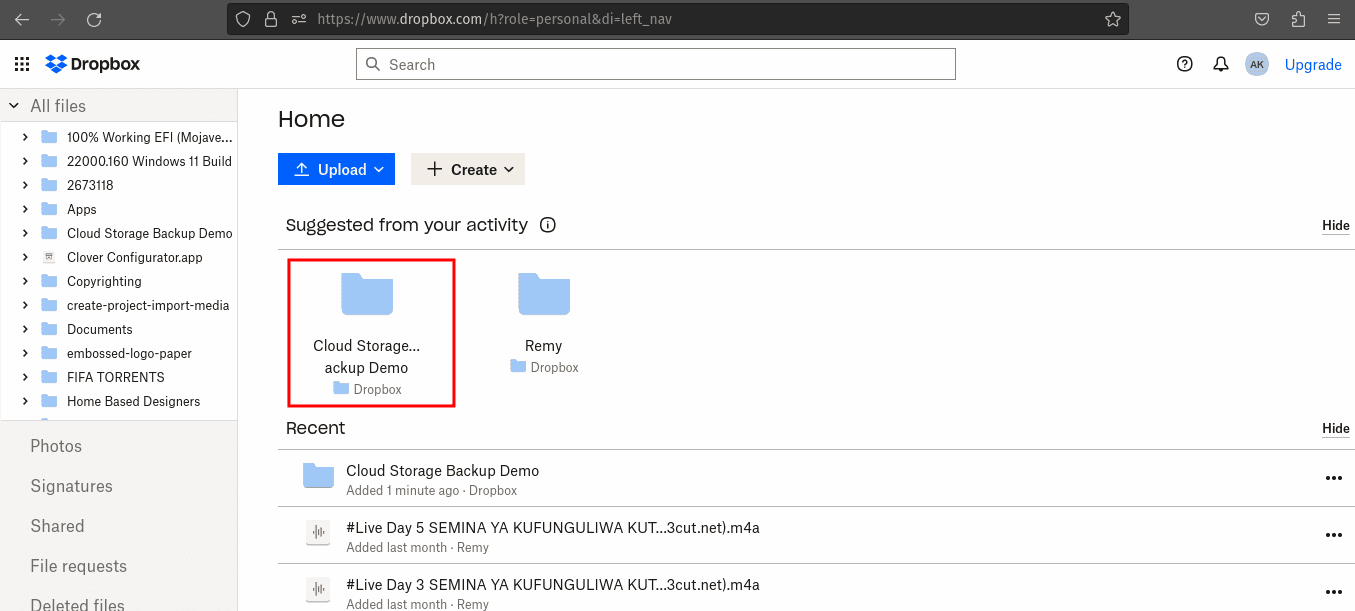The height and width of the screenshot is (611, 1355).
Task: Expand the Documents folder
Action: point(25,329)
